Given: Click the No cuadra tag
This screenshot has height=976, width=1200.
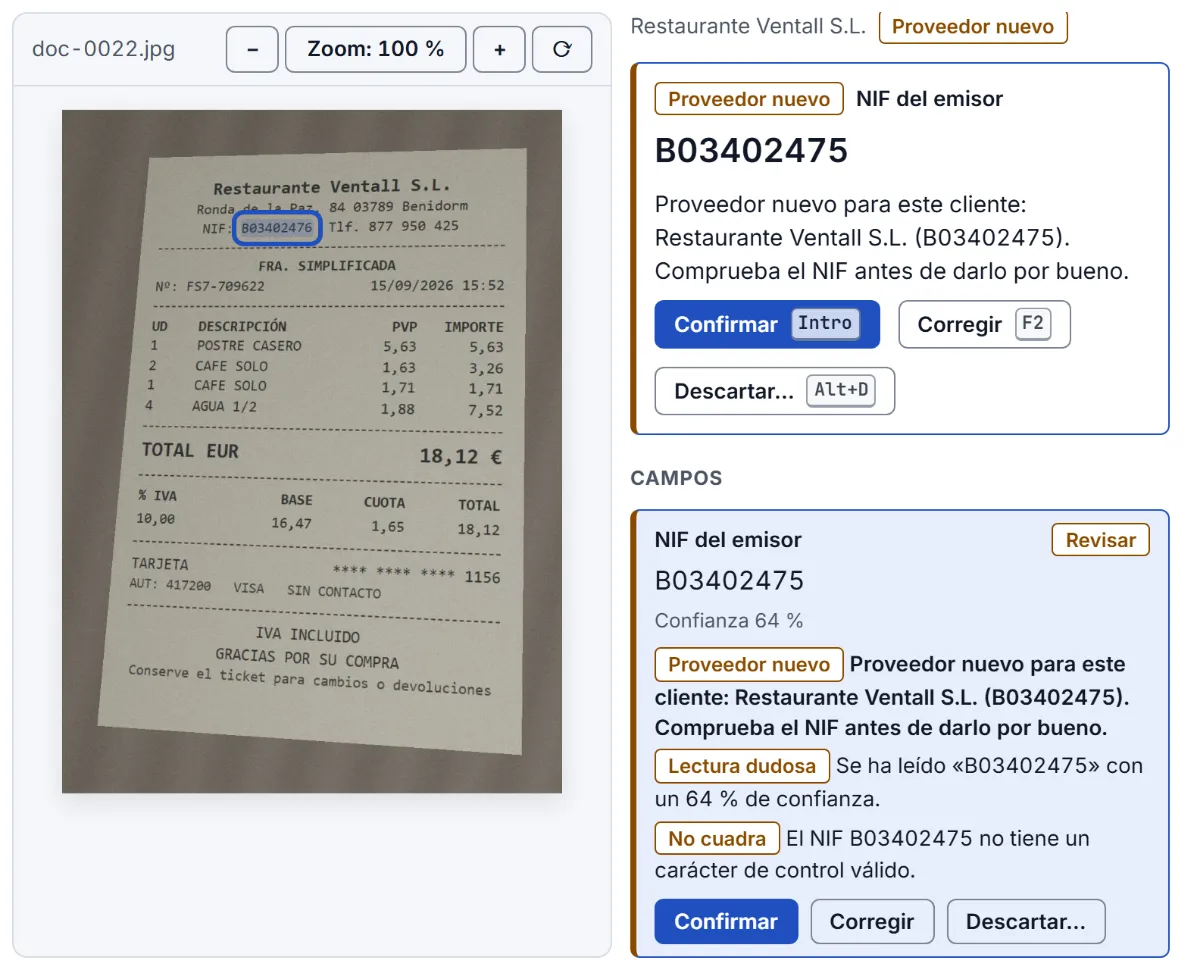Looking at the screenshot, I should tap(717, 838).
